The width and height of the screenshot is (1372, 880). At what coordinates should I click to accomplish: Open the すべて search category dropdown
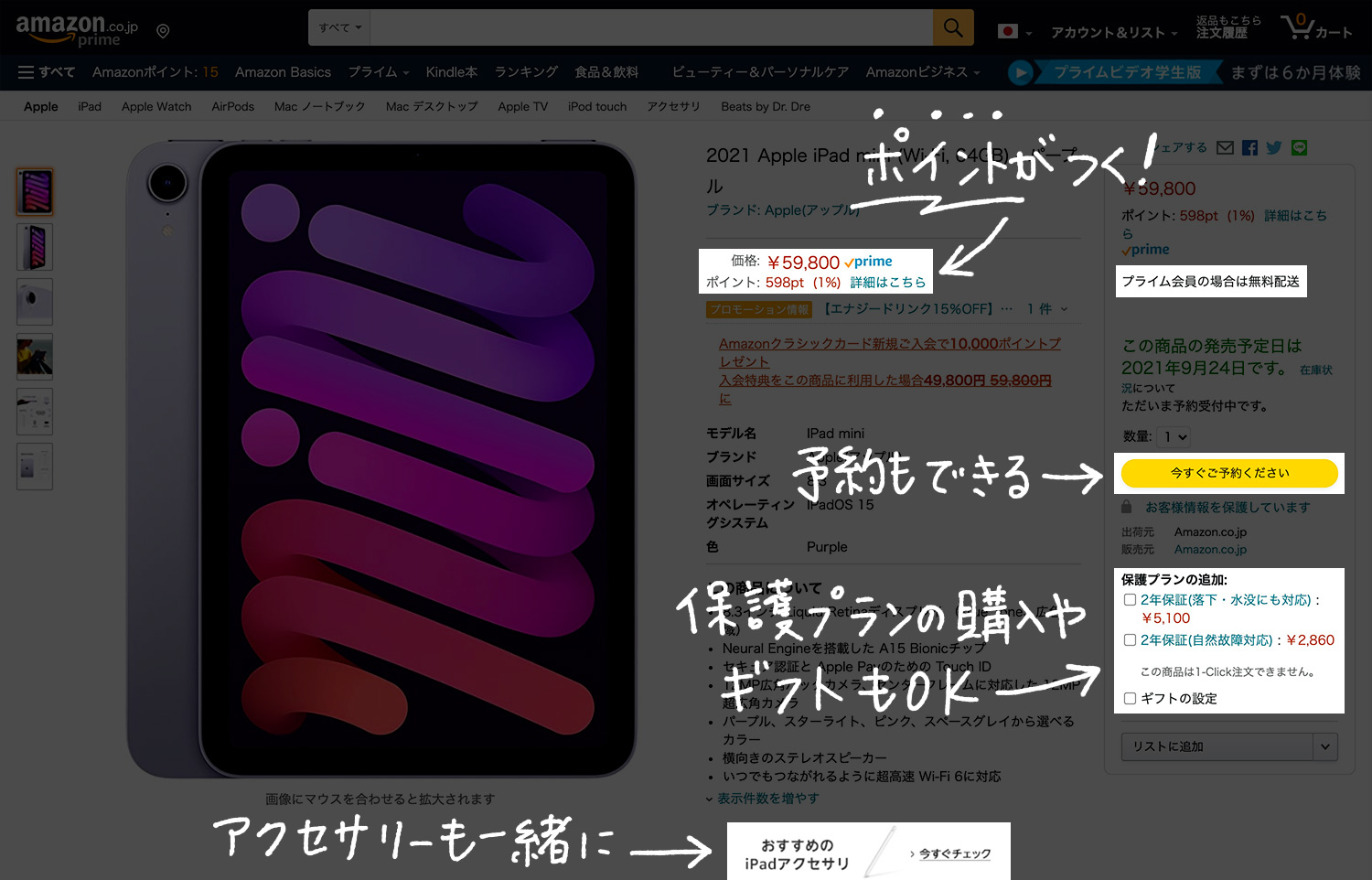(x=340, y=27)
